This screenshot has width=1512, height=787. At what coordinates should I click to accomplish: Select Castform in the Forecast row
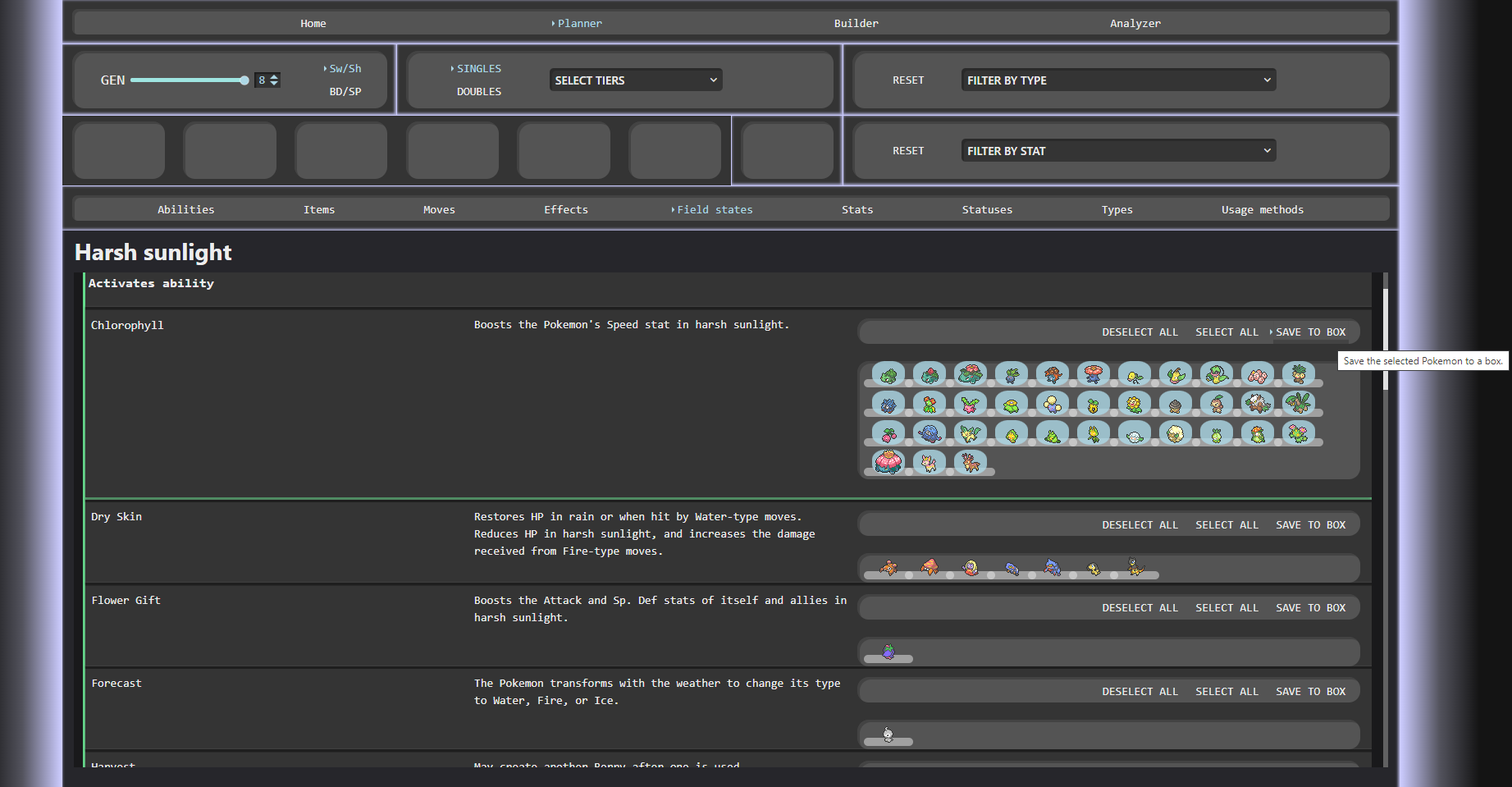click(888, 734)
